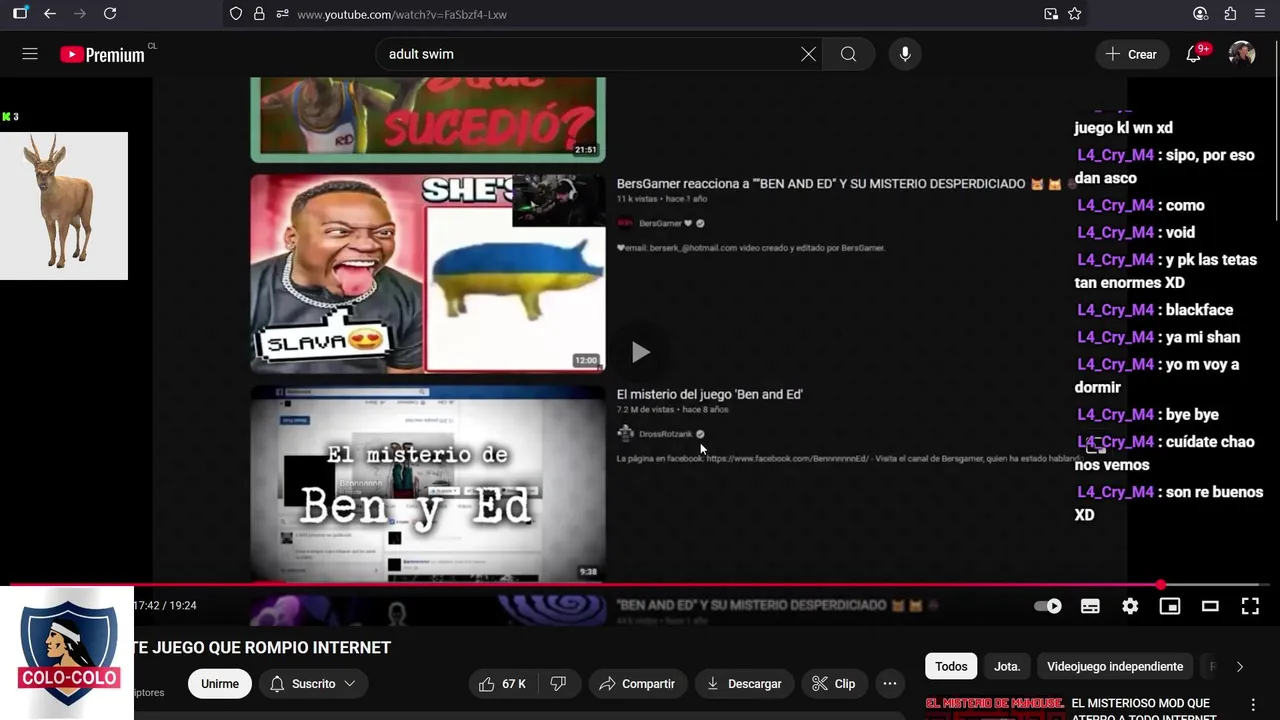Open the YouTube guide hamburger menu
The width and height of the screenshot is (1280, 720).
tap(30, 54)
